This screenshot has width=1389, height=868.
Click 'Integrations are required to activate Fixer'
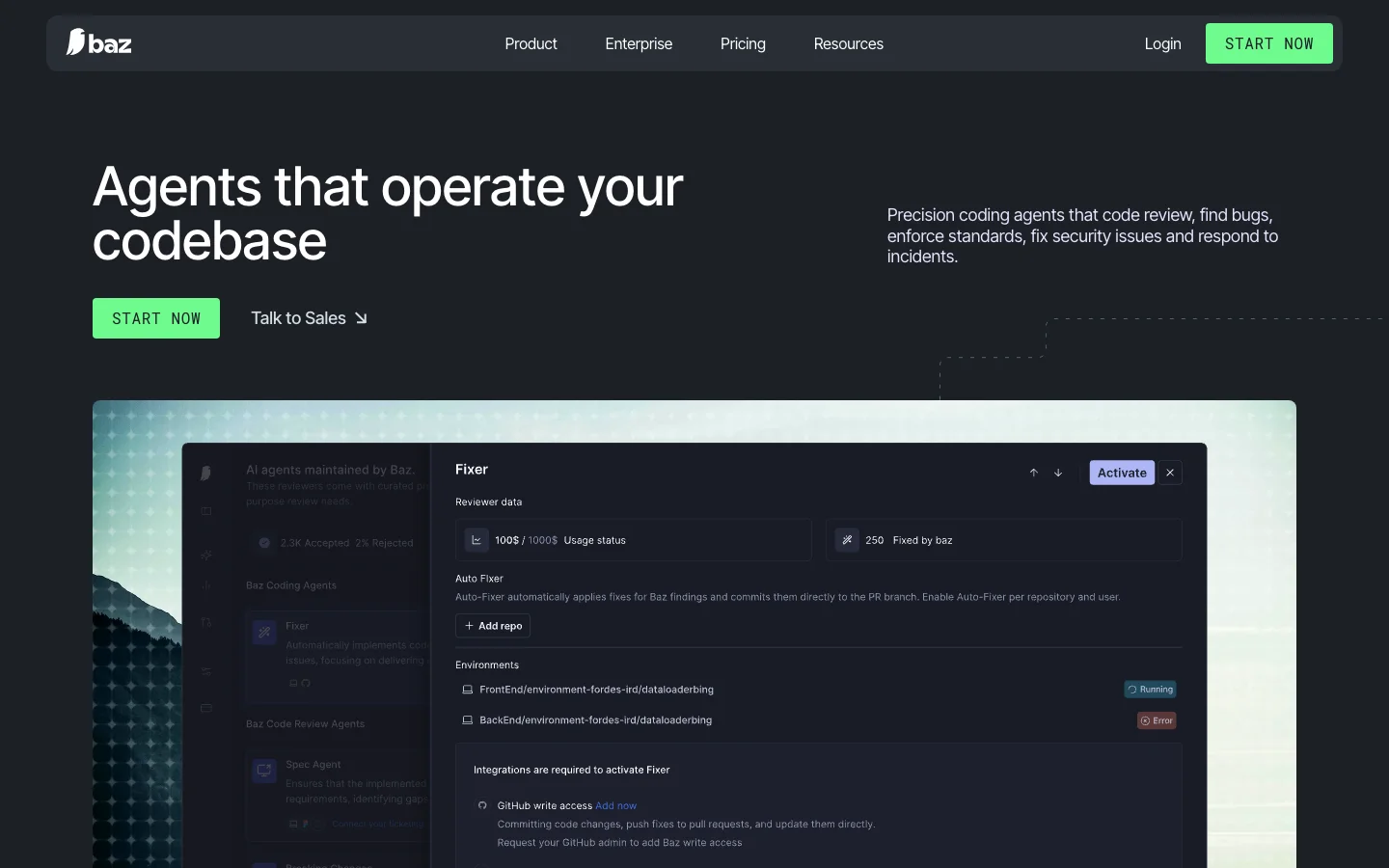(572, 770)
